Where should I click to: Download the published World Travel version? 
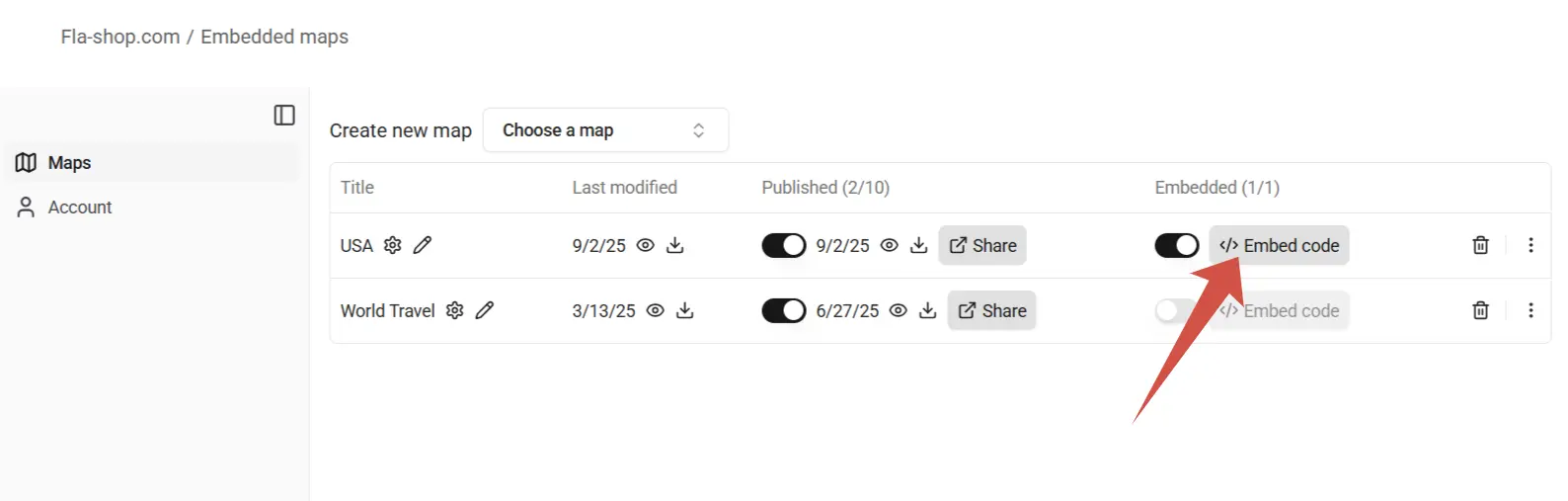coord(928,310)
